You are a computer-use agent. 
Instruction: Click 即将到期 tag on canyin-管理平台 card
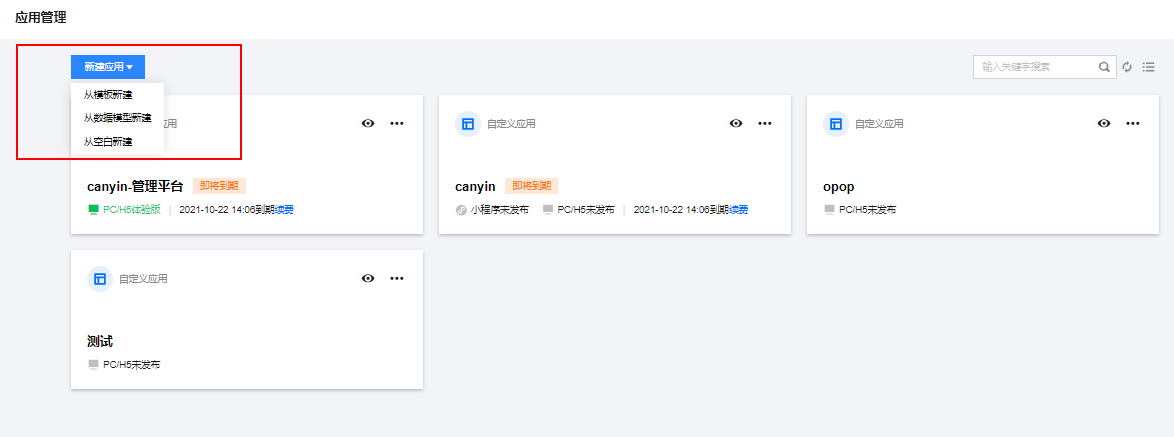click(219, 186)
